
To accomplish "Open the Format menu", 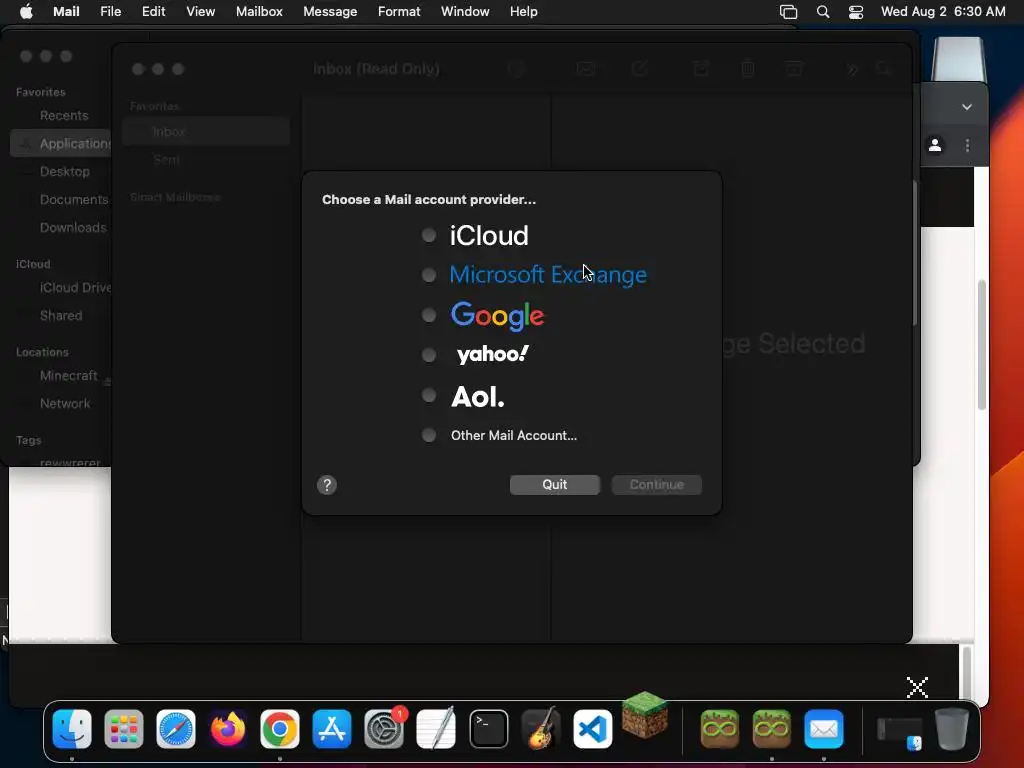I will (x=399, y=12).
